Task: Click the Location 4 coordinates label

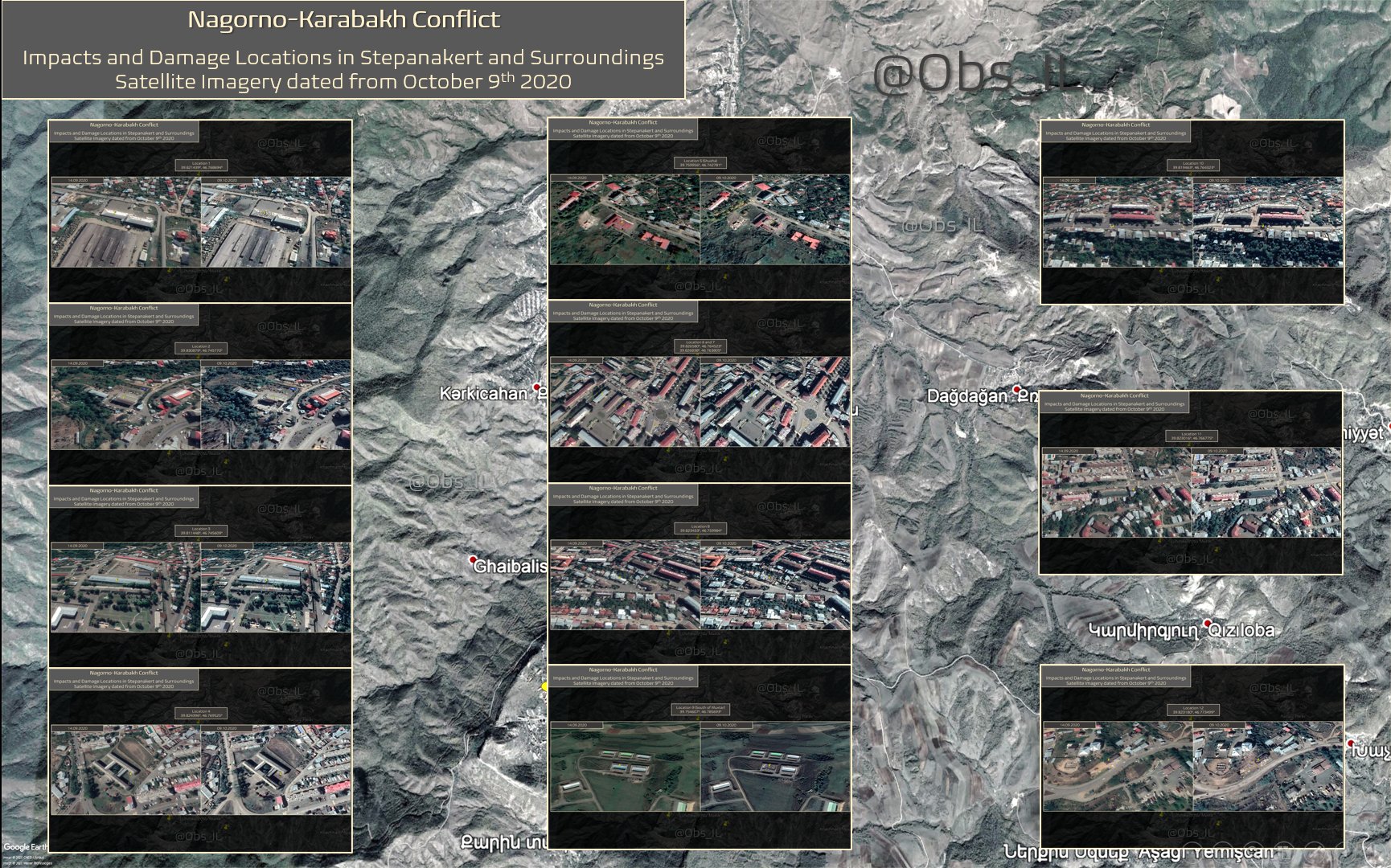Action: click(201, 714)
